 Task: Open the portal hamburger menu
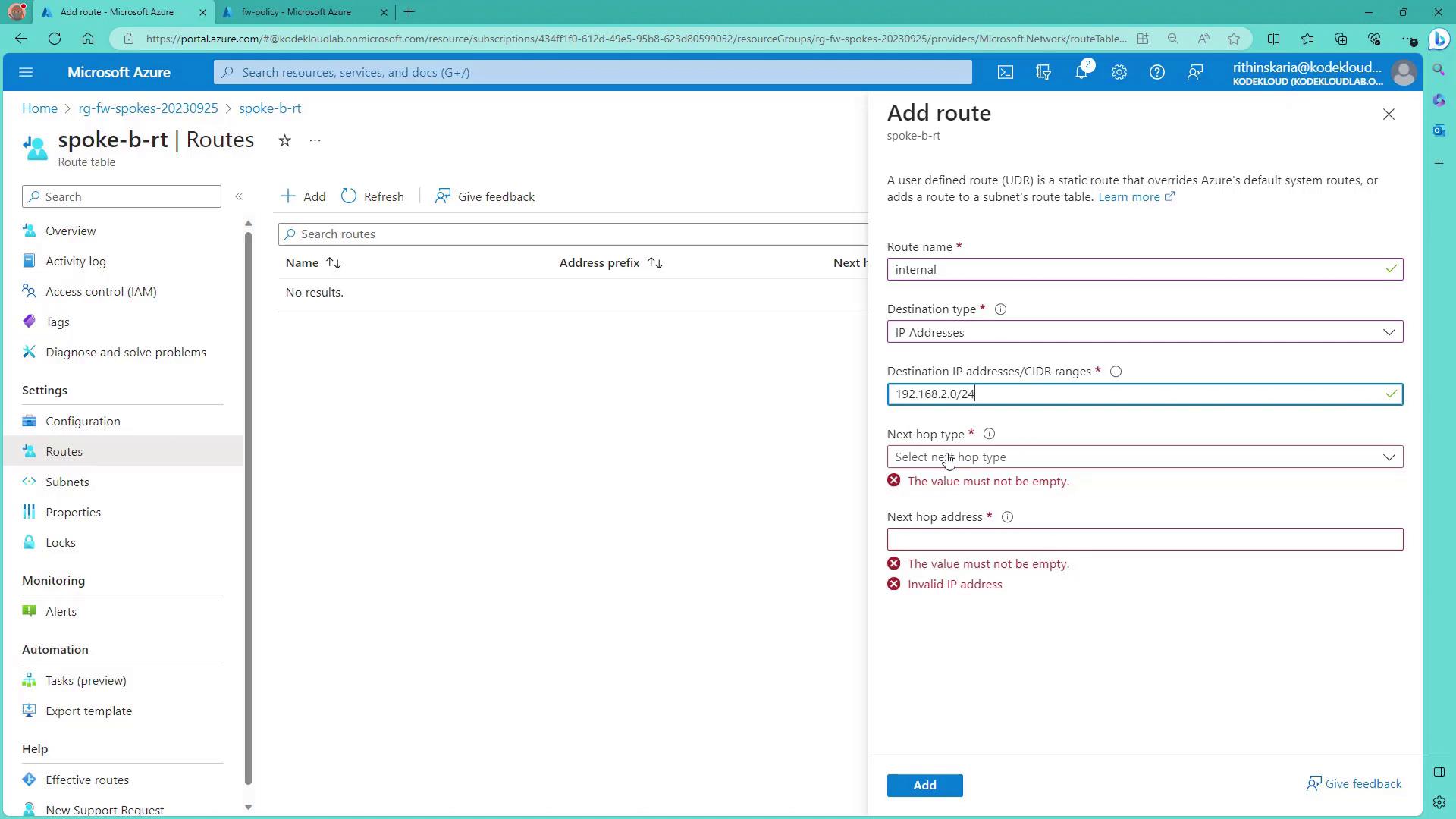pyautogui.click(x=26, y=73)
